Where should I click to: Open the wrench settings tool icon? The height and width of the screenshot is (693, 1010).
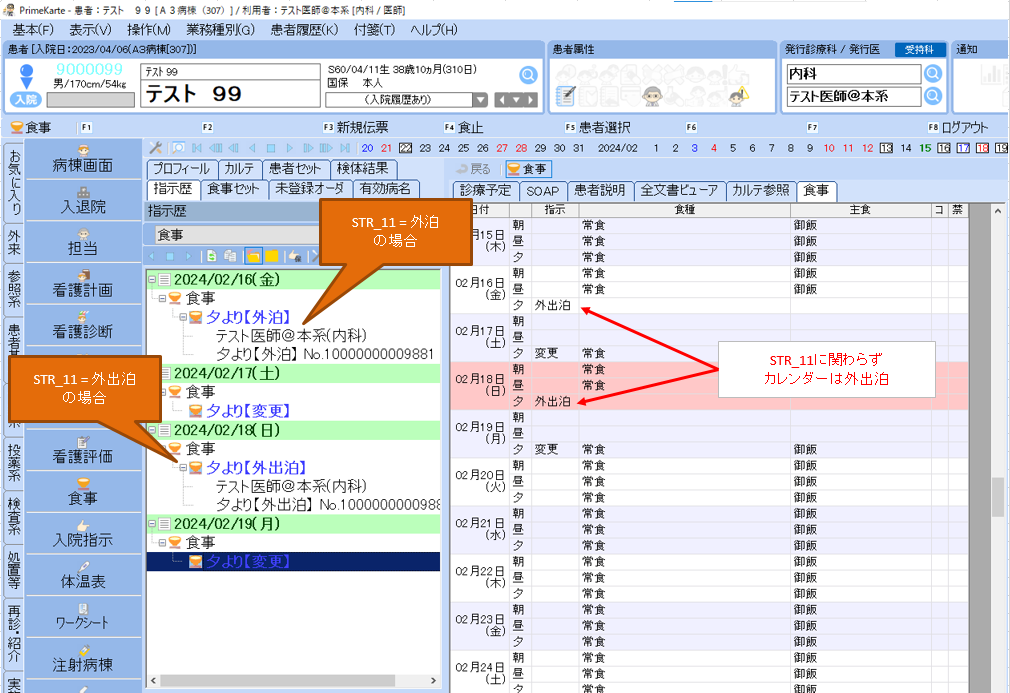point(155,148)
